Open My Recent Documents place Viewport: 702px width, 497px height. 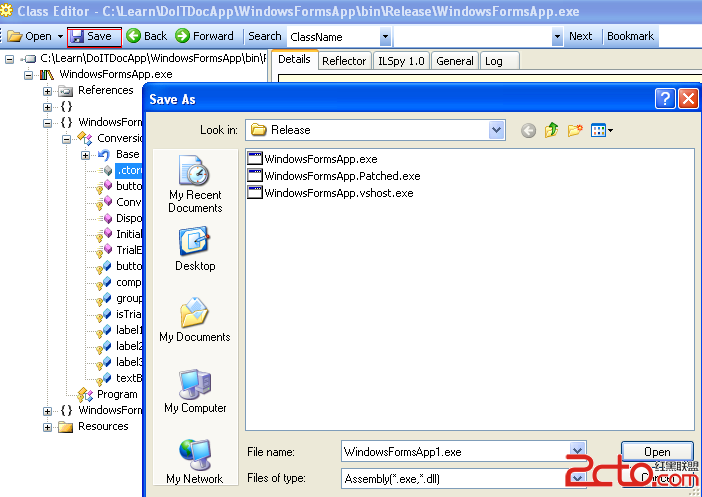click(195, 184)
